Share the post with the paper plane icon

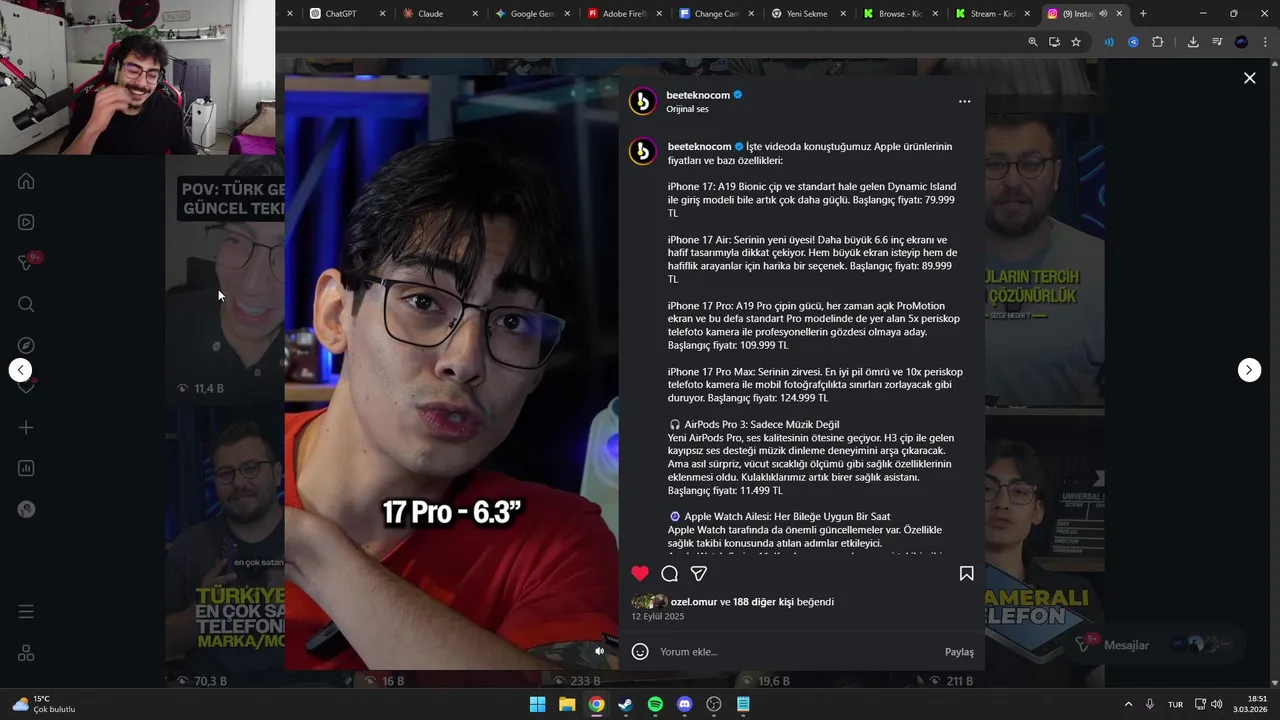pos(699,573)
